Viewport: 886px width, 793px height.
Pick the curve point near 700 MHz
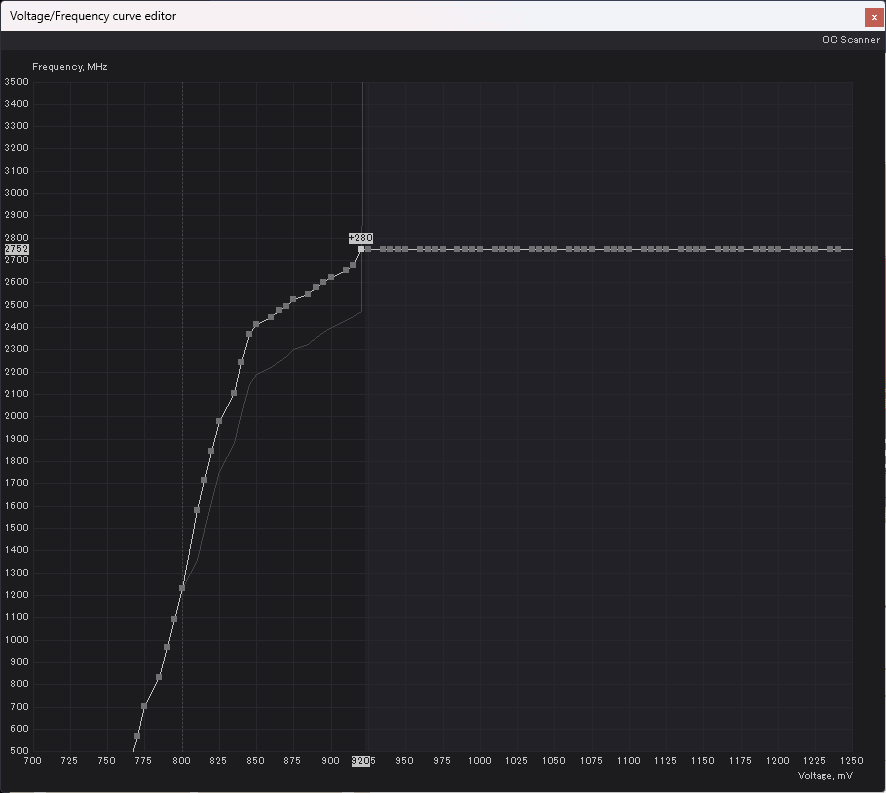point(144,706)
